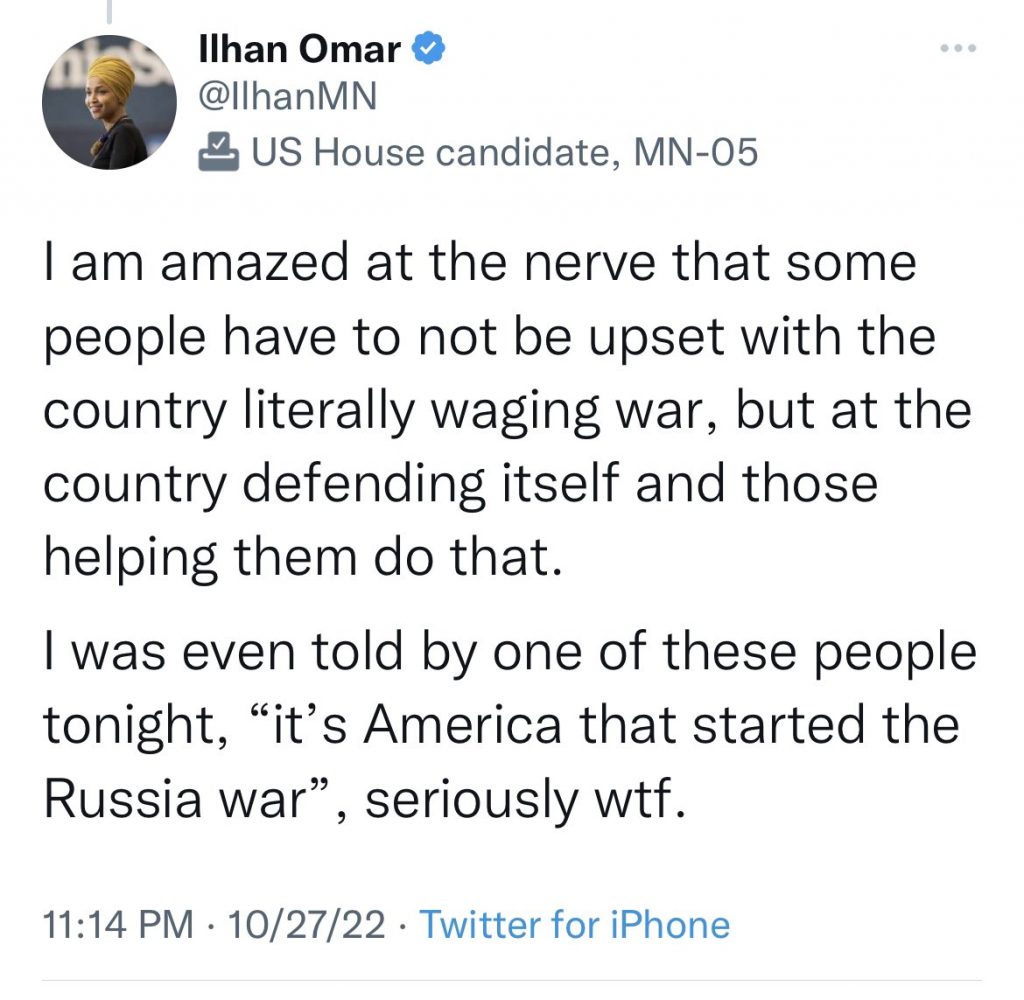
Task: Click the thread connector line above avatar
Action: point(108,10)
